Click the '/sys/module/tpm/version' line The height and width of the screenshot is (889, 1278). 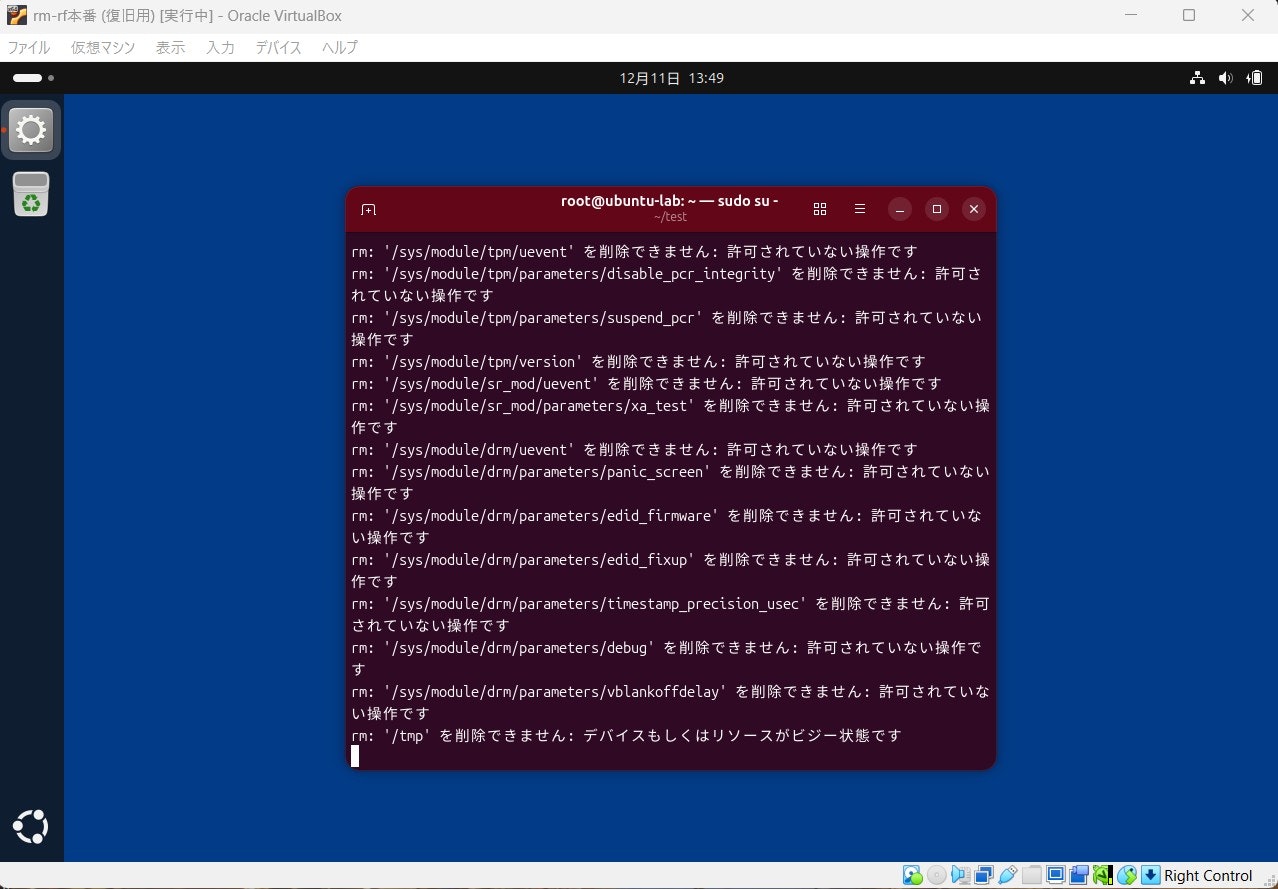click(x=638, y=361)
